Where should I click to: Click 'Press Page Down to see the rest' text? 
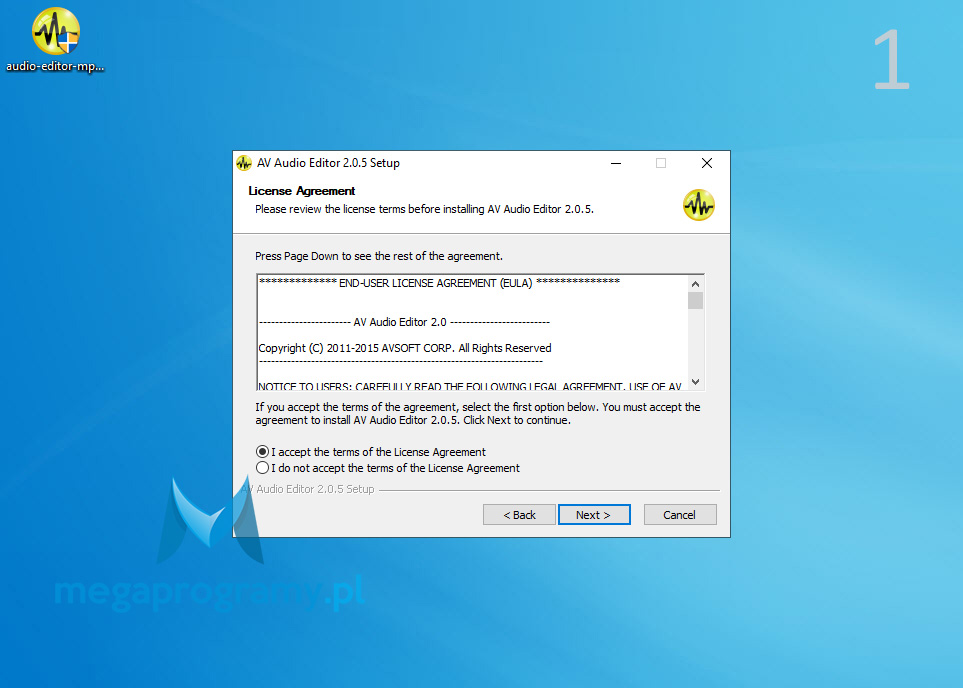coord(379,256)
